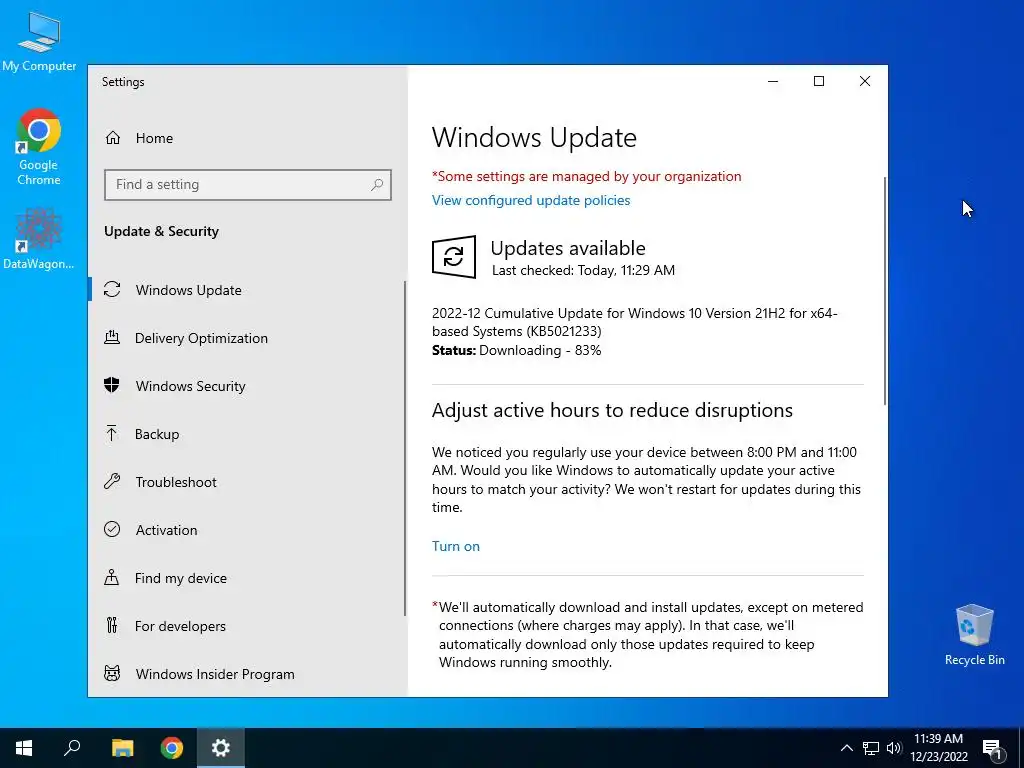Image resolution: width=1024 pixels, height=768 pixels.
Task: Open the Troubleshoot page
Action: click(x=176, y=482)
